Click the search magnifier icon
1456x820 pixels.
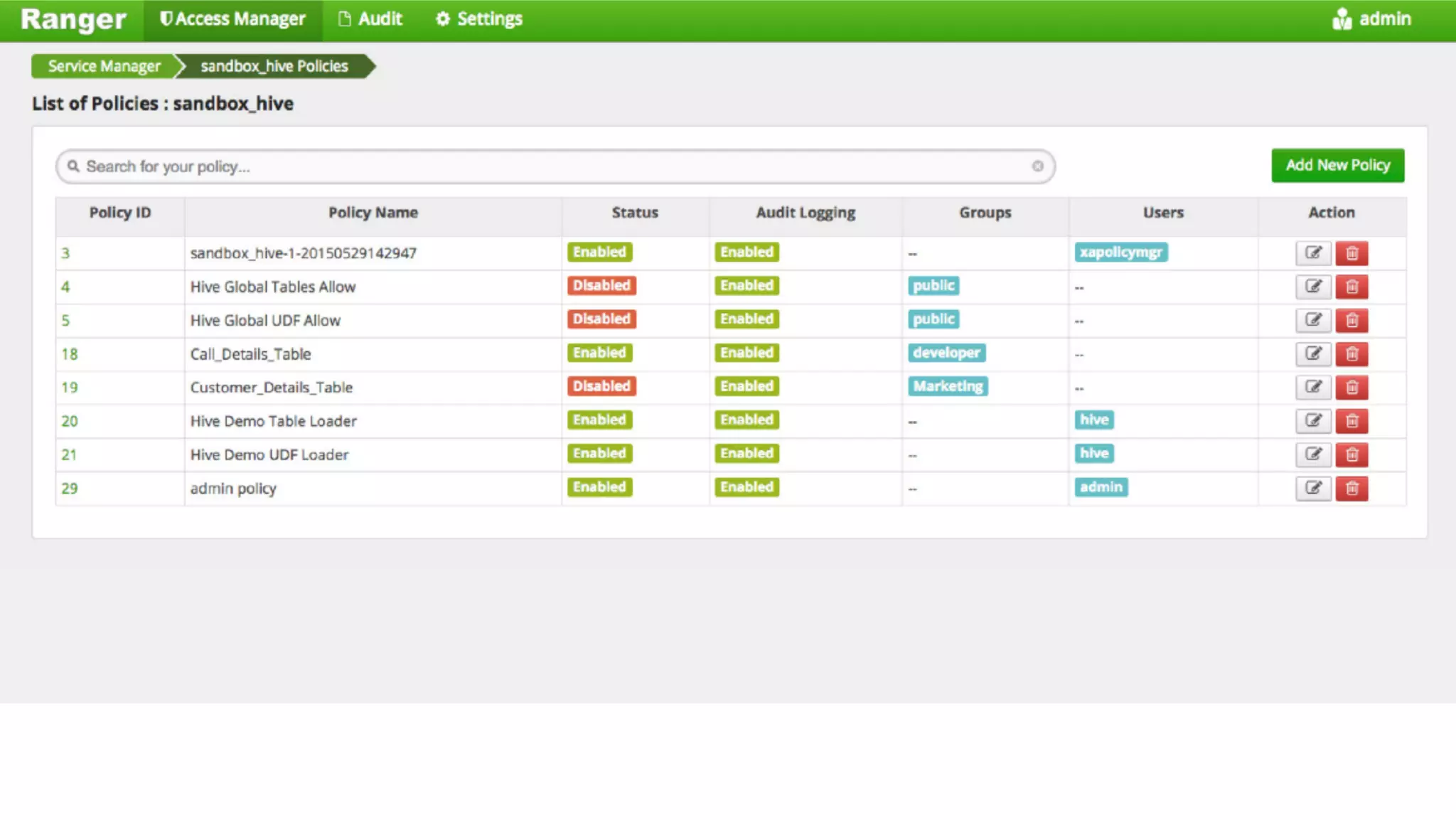pos(73,166)
